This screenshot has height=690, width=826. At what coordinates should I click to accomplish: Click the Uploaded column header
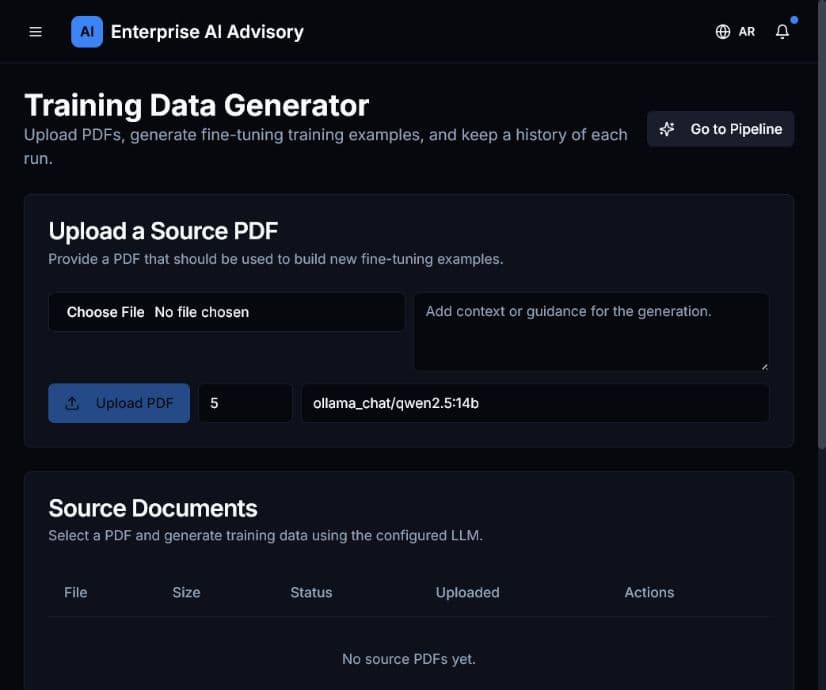468,593
